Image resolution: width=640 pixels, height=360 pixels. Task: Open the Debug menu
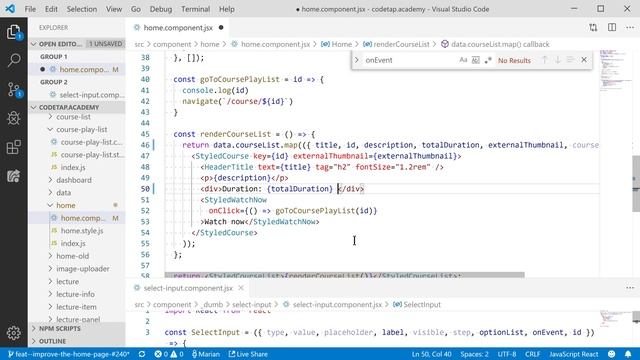tap(161, 9)
